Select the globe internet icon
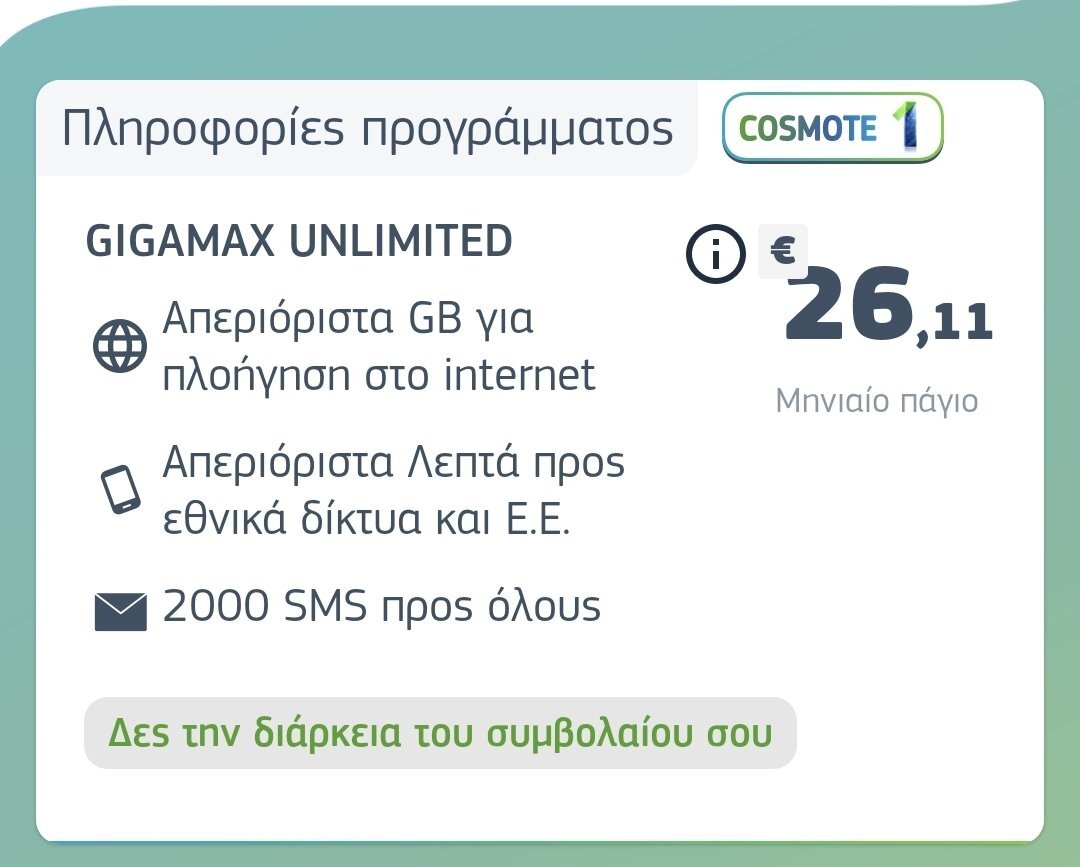 pyautogui.click(x=120, y=346)
